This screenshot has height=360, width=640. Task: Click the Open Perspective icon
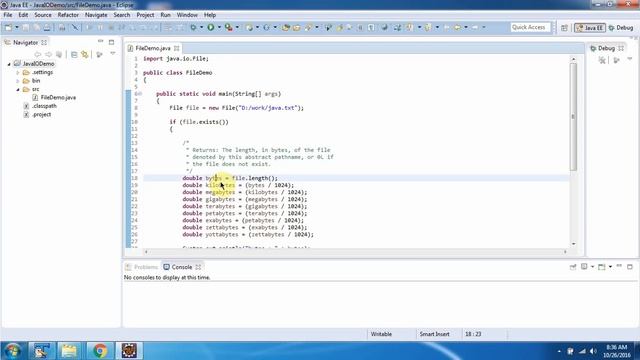(x=564, y=27)
